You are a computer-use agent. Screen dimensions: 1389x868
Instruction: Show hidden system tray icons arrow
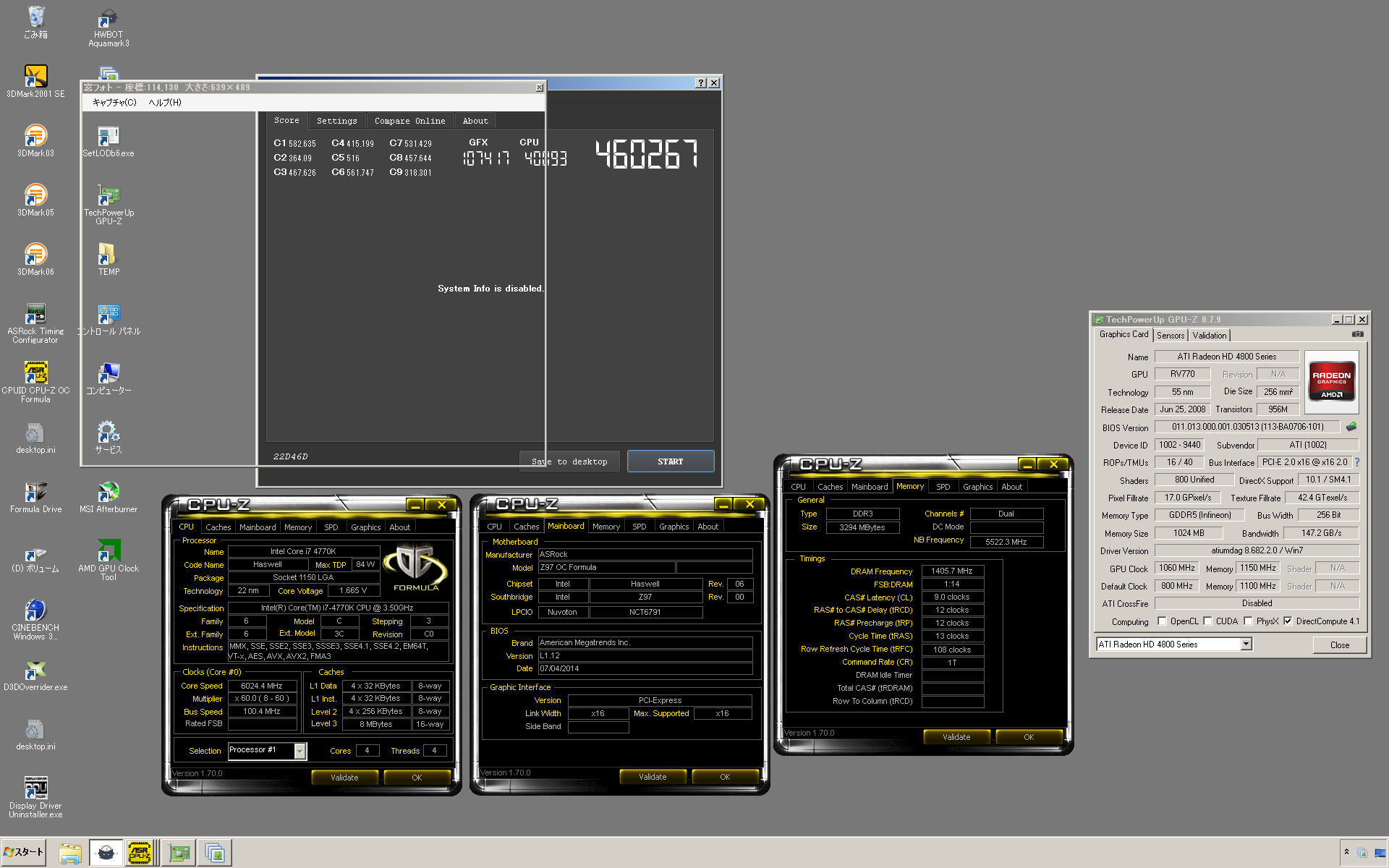click(x=1346, y=852)
